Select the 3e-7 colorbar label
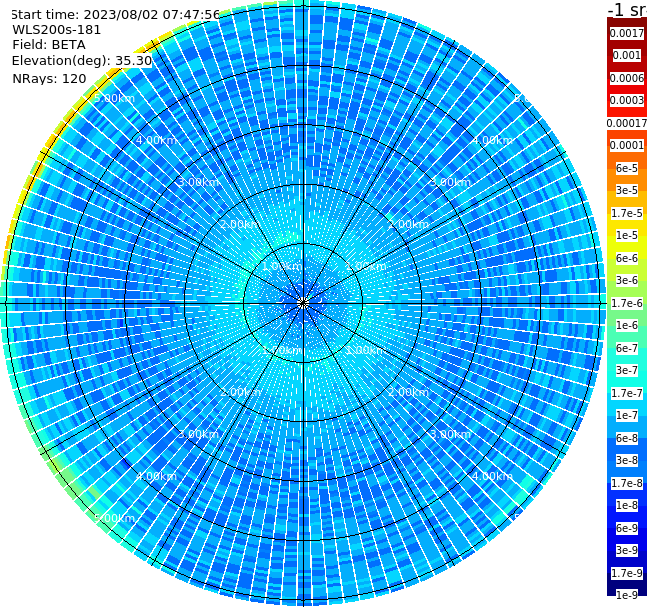Screen dimensions: 647x607 627,370
